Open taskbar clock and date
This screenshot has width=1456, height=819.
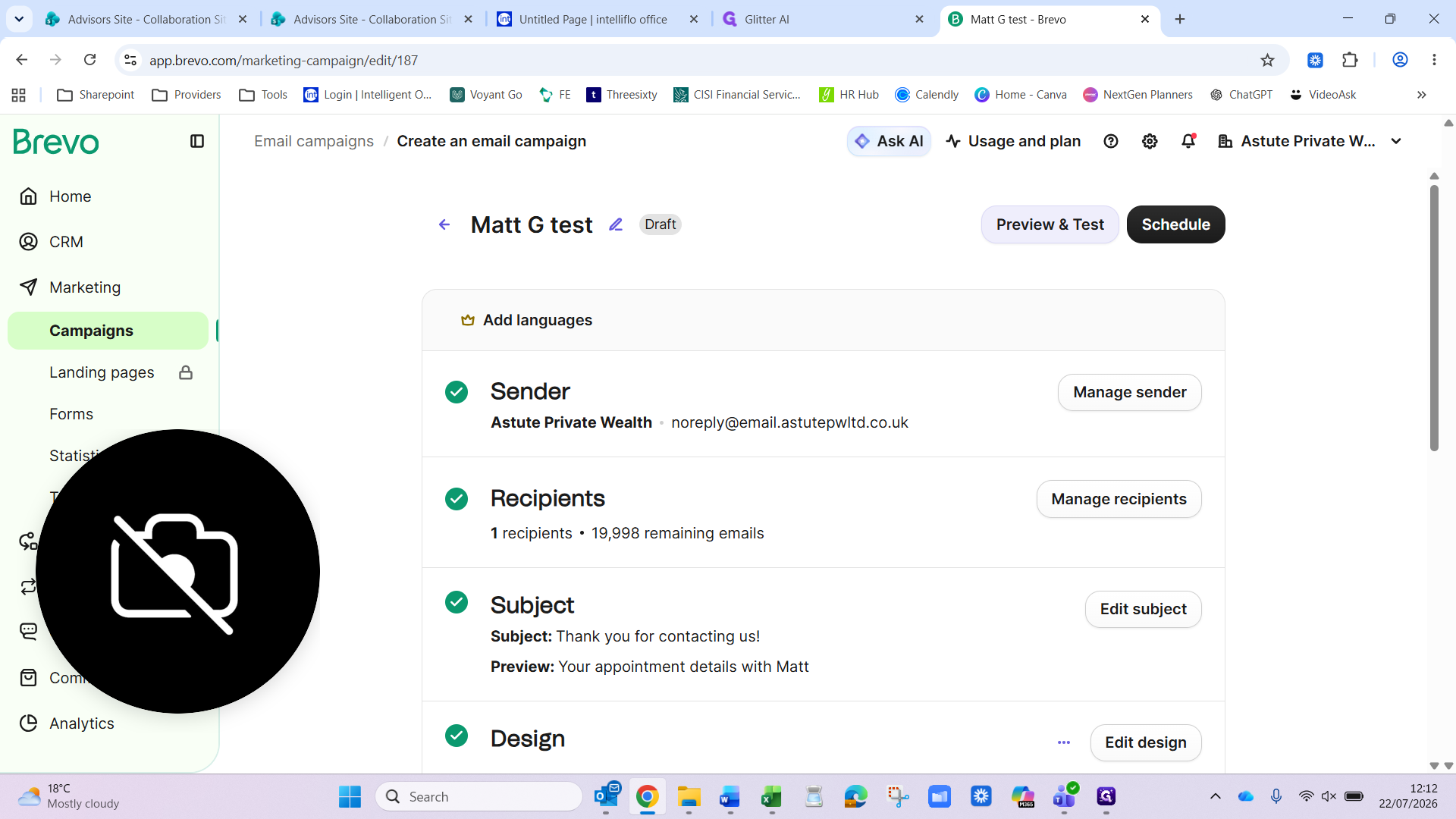(1408, 796)
